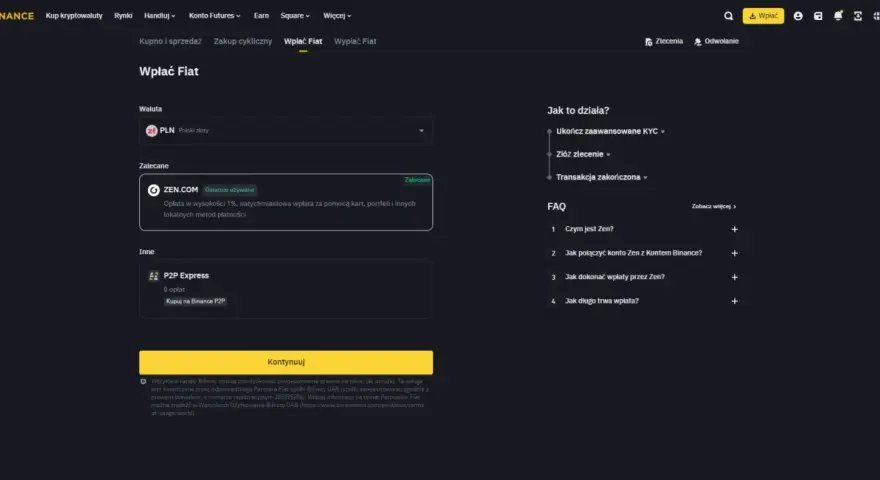Viewport: 880px width, 480px height.
Task: Click the P2P Express icon
Action: 153,276
